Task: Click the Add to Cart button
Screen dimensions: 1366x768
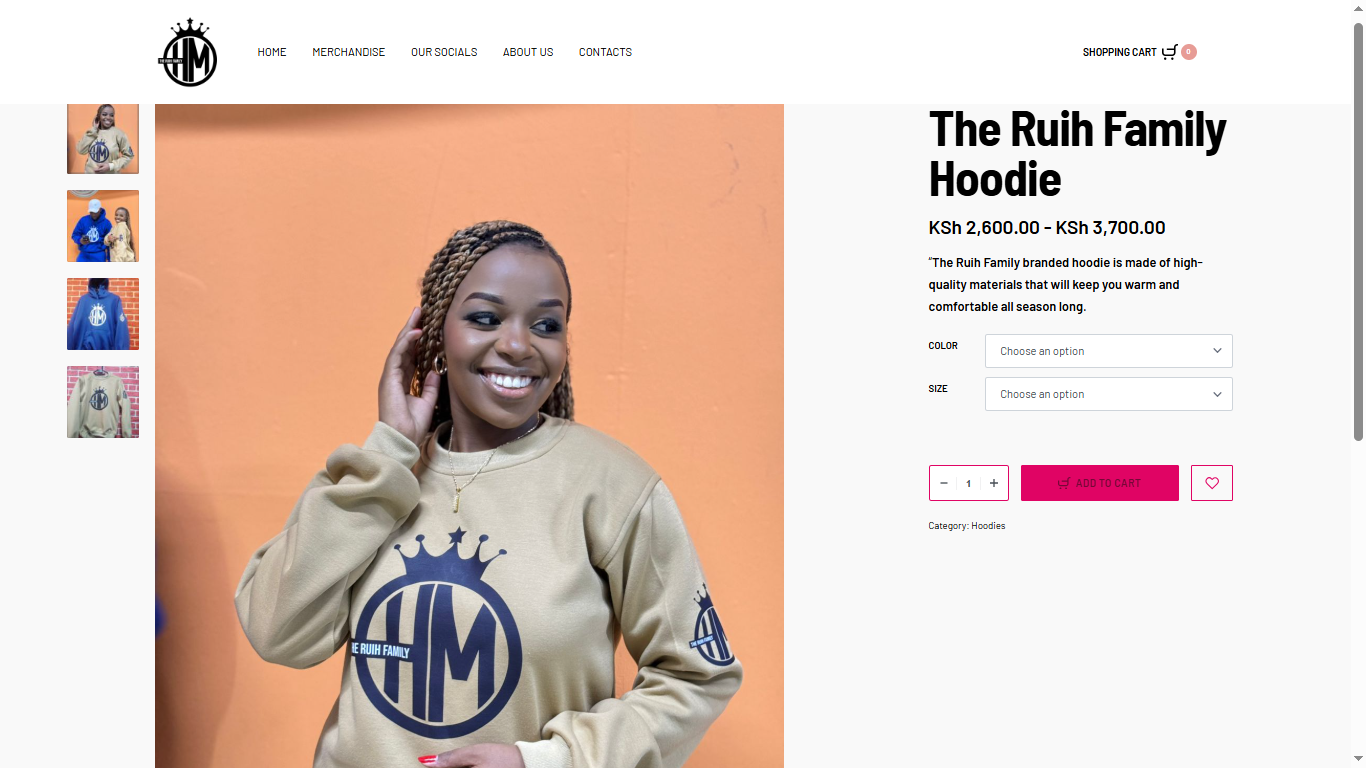Action: click(x=1100, y=483)
